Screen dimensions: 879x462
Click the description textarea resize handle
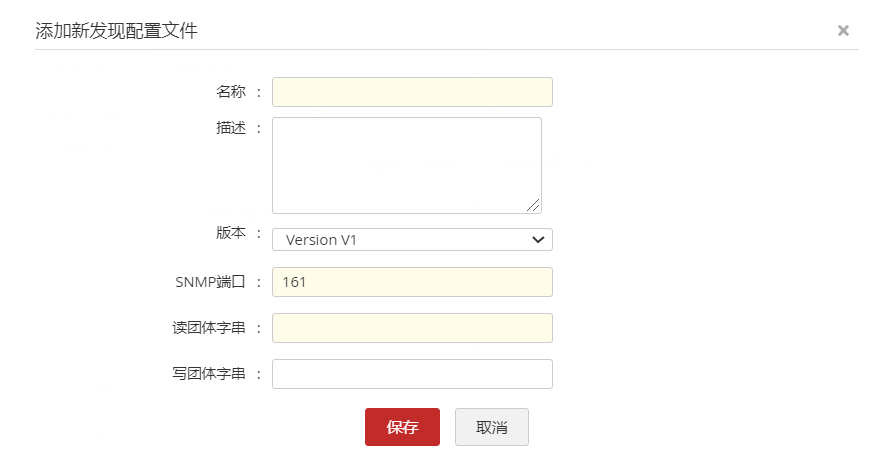(534, 206)
